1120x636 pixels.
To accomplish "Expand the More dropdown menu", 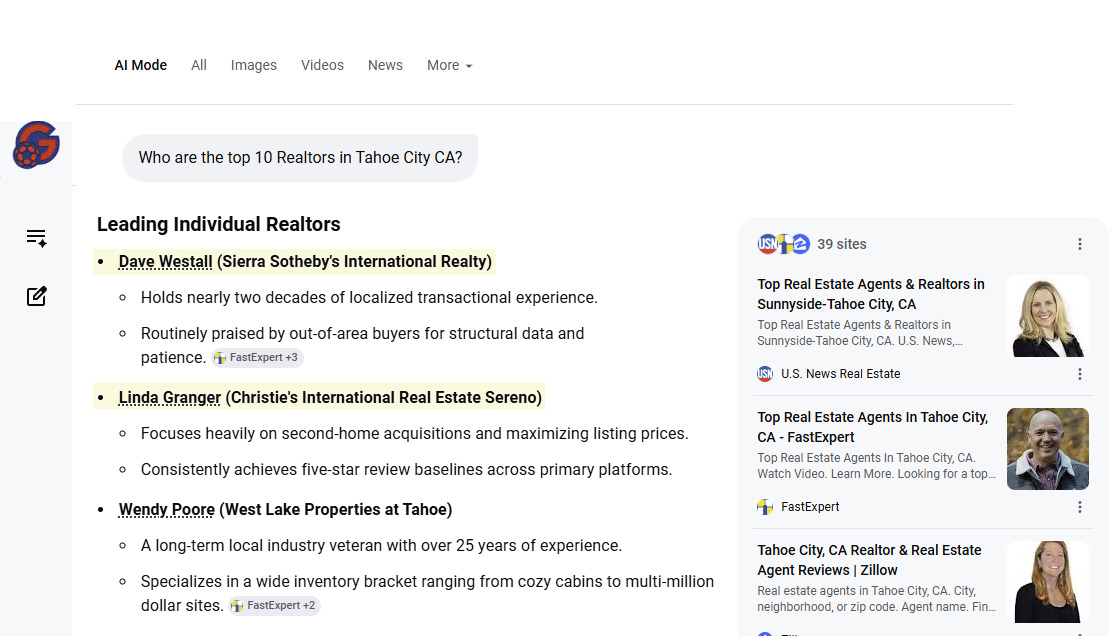I will click(x=449, y=65).
